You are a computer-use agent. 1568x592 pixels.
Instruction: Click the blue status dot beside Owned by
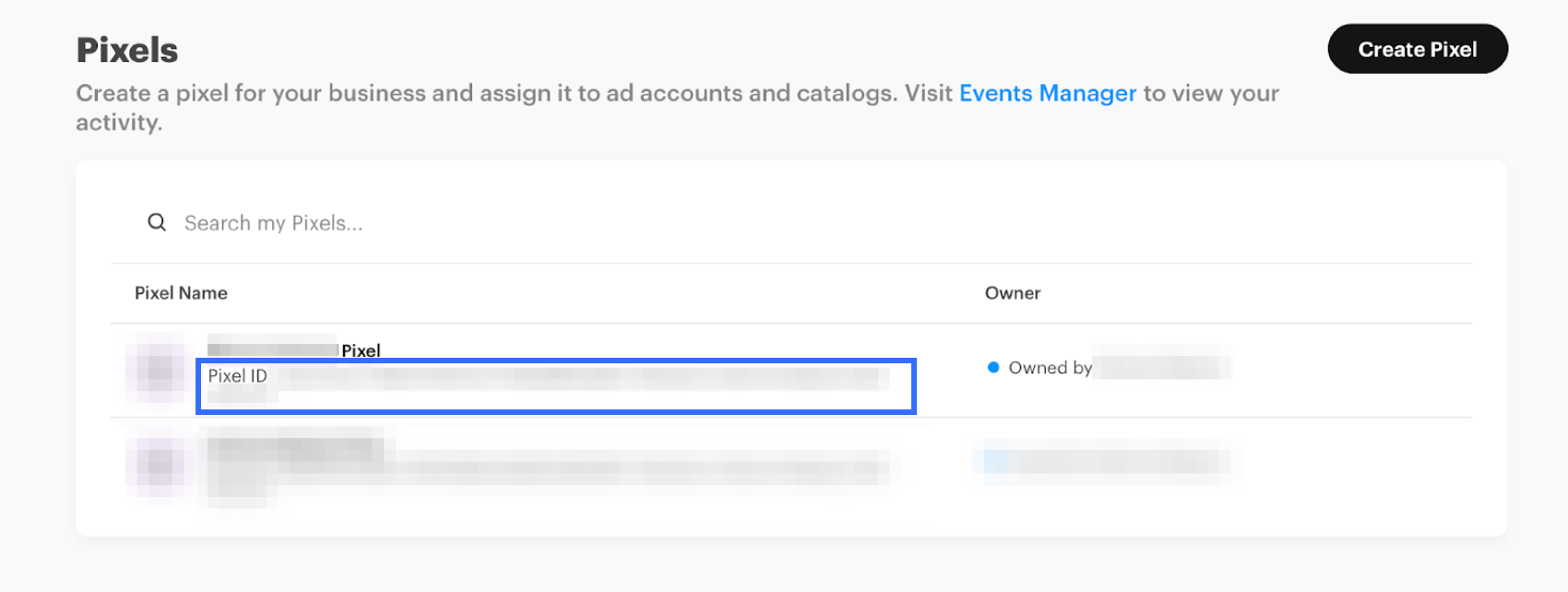pyautogui.click(x=993, y=367)
